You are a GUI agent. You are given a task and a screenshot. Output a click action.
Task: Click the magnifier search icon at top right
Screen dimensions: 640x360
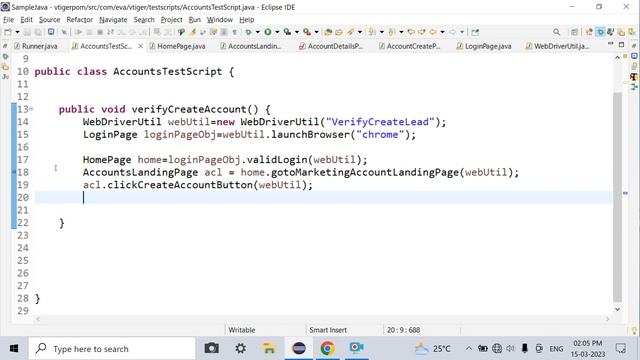[x=556, y=32]
